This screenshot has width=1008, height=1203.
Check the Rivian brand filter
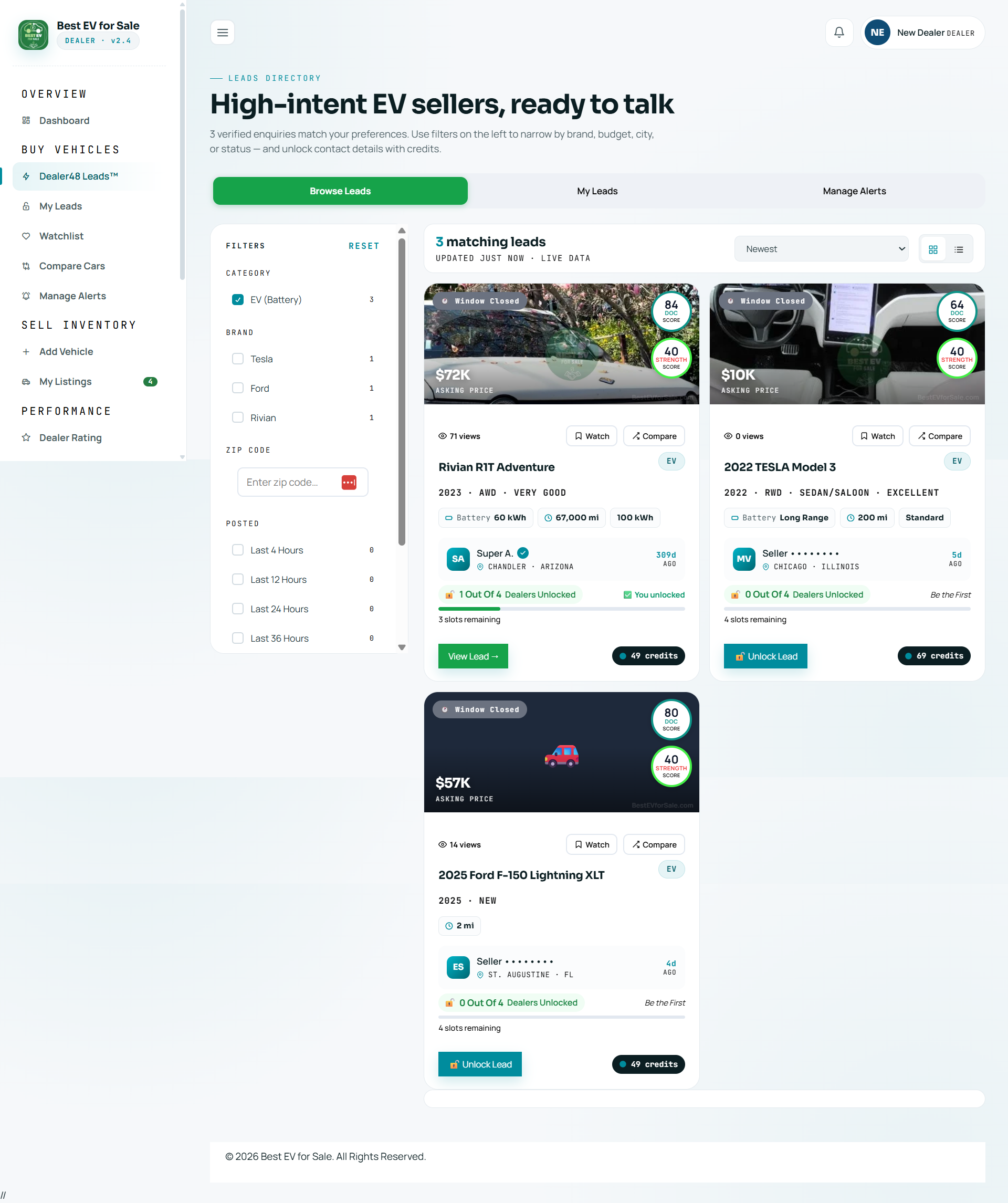tap(238, 417)
